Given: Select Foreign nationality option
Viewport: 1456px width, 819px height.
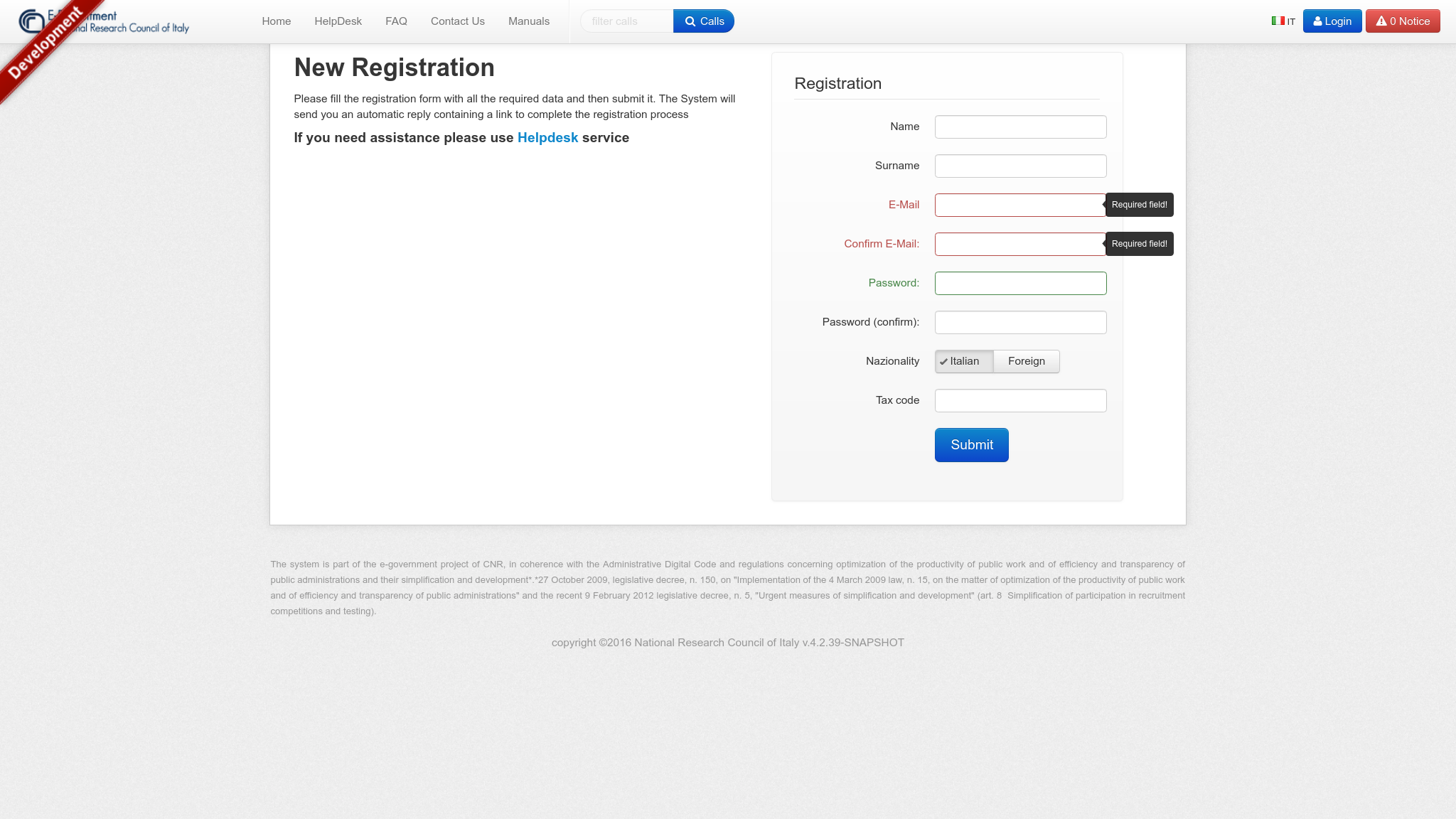Looking at the screenshot, I should click(x=1026, y=361).
